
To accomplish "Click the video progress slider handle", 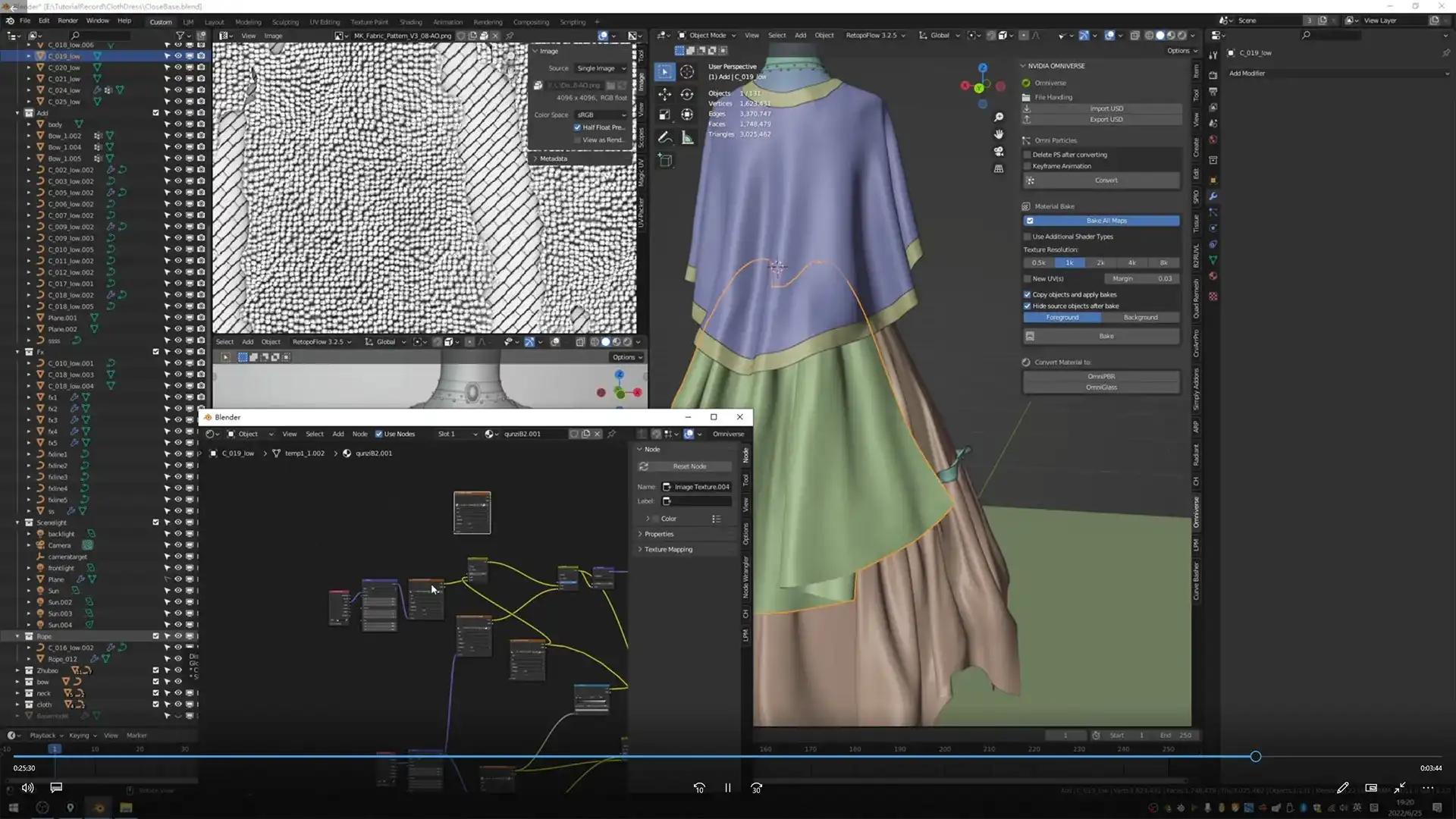I will click(x=1256, y=757).
